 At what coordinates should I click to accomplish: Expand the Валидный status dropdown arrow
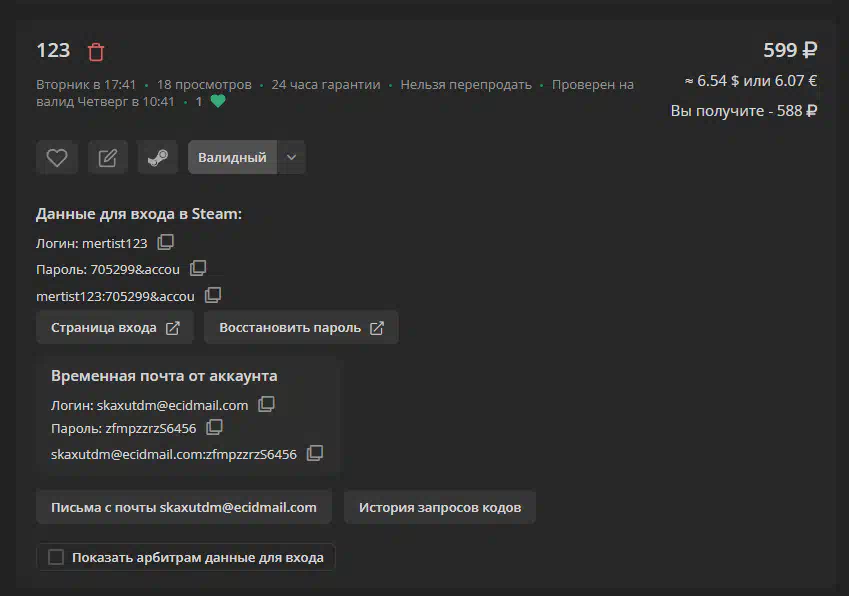(x=291, y=158)
